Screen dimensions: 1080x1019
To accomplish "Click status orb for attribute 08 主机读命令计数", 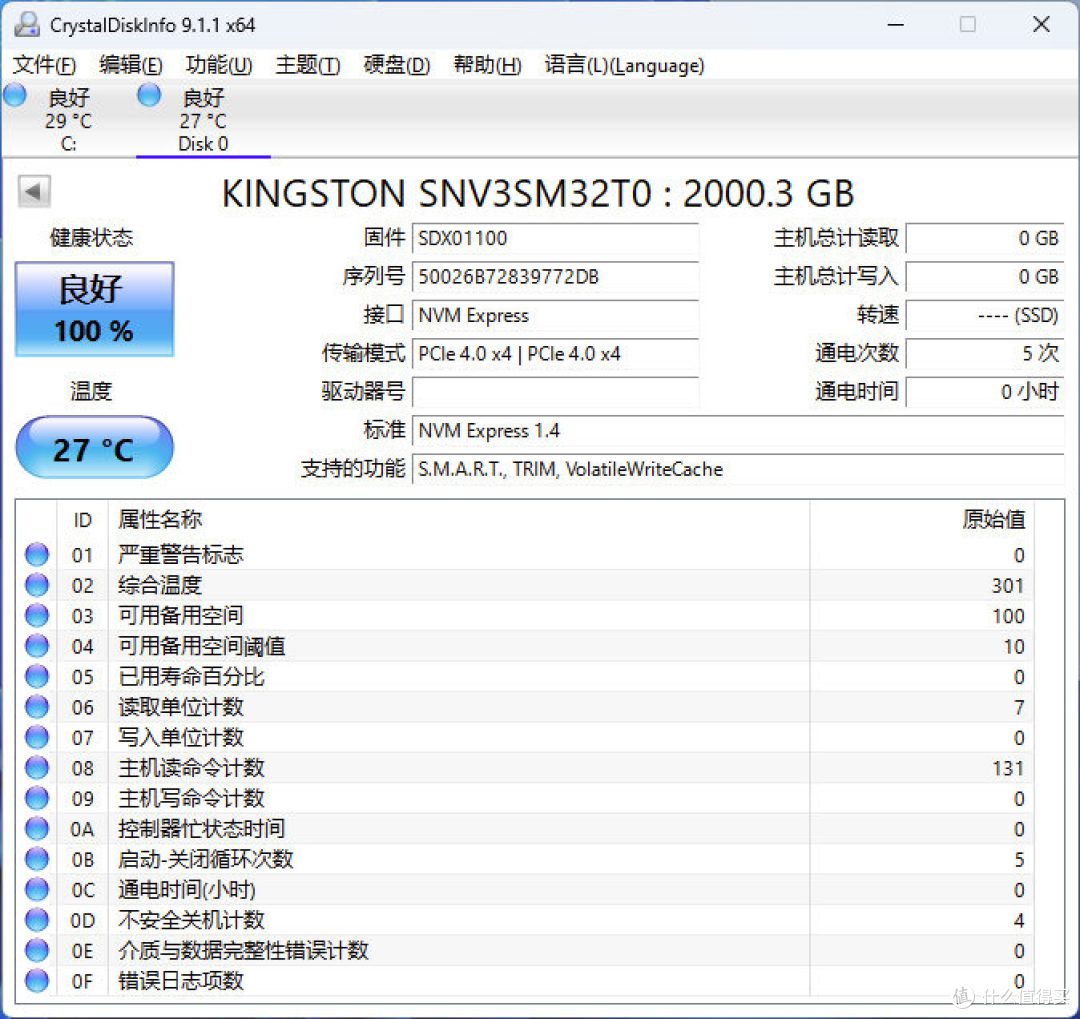I will click(x=37, y=767).
